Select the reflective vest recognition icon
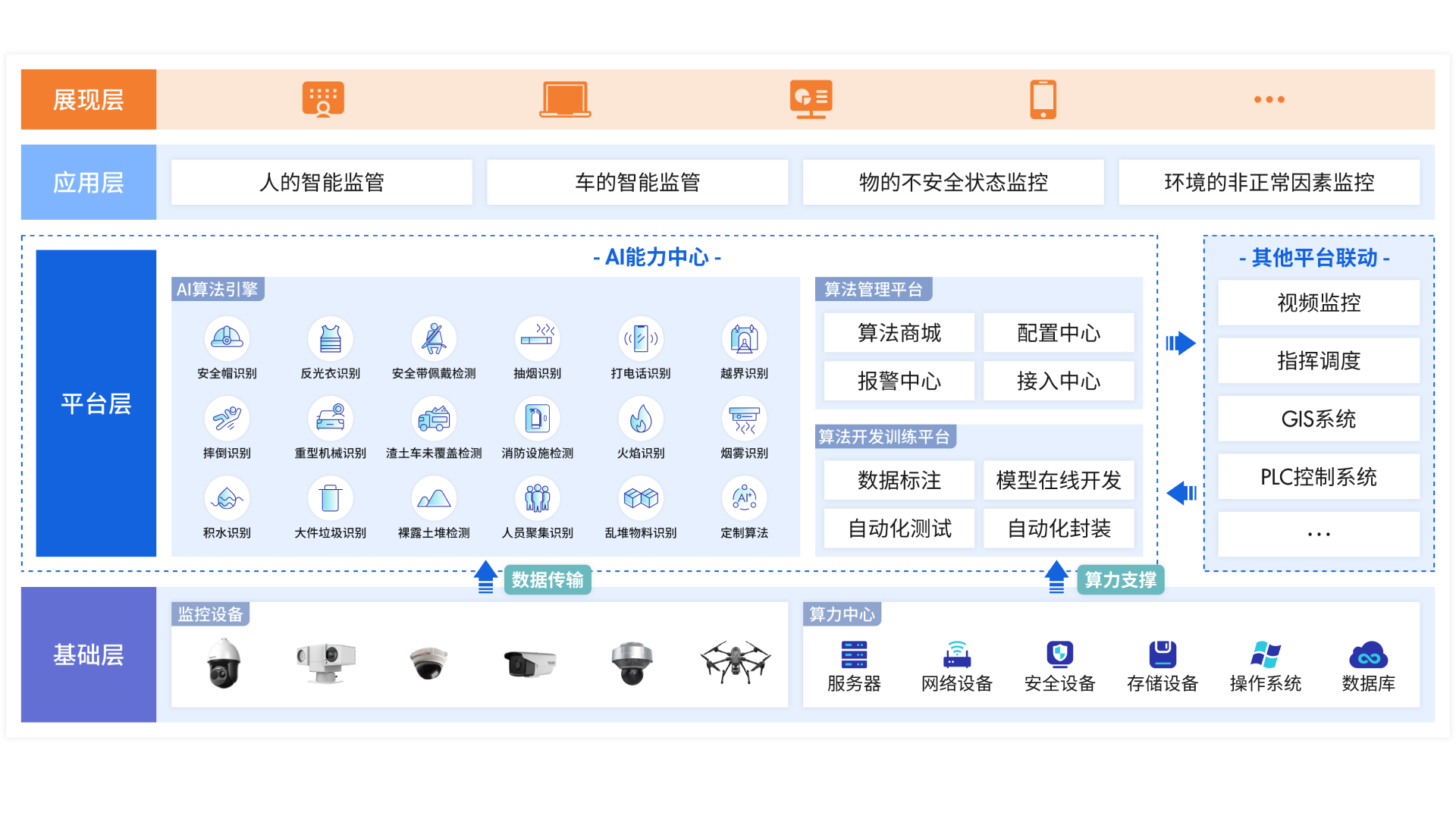1456x819 pixels. click(330, 338)
